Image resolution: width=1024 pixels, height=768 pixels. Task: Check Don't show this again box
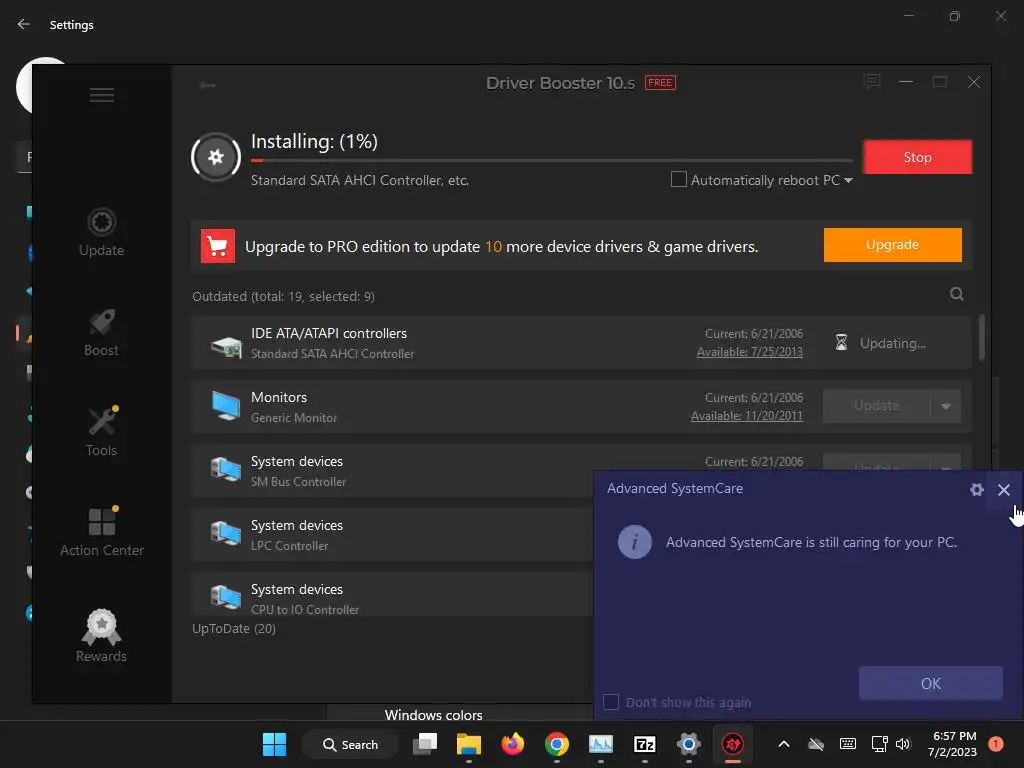coord(611,702)
